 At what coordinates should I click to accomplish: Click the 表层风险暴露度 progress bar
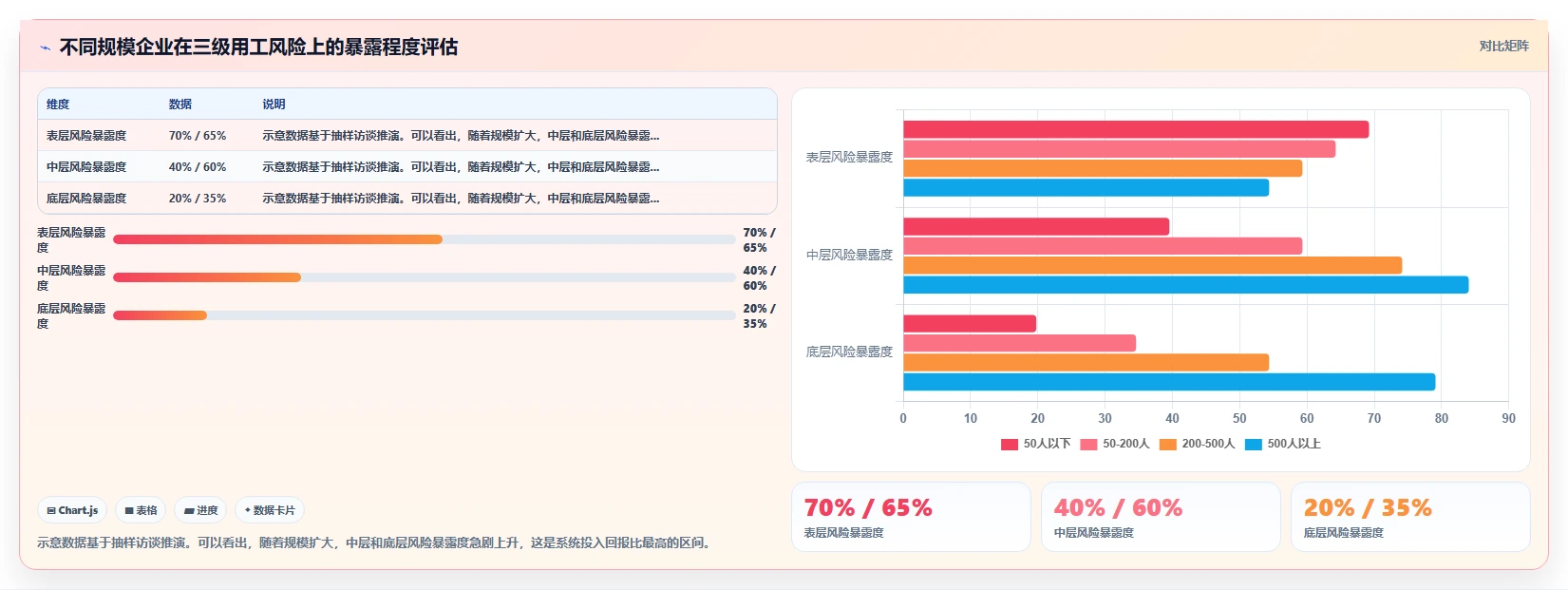[x=425, y=239]
